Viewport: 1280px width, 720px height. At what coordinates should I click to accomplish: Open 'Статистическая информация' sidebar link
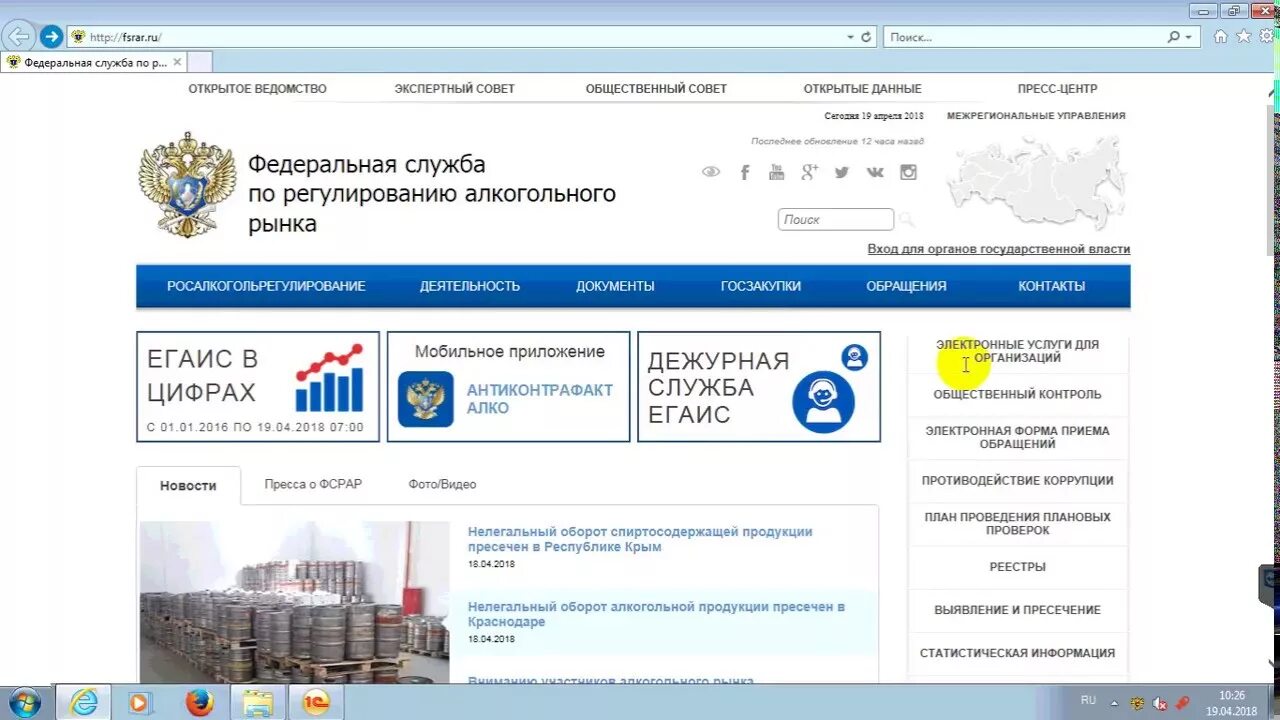(x=1017, y=652)
